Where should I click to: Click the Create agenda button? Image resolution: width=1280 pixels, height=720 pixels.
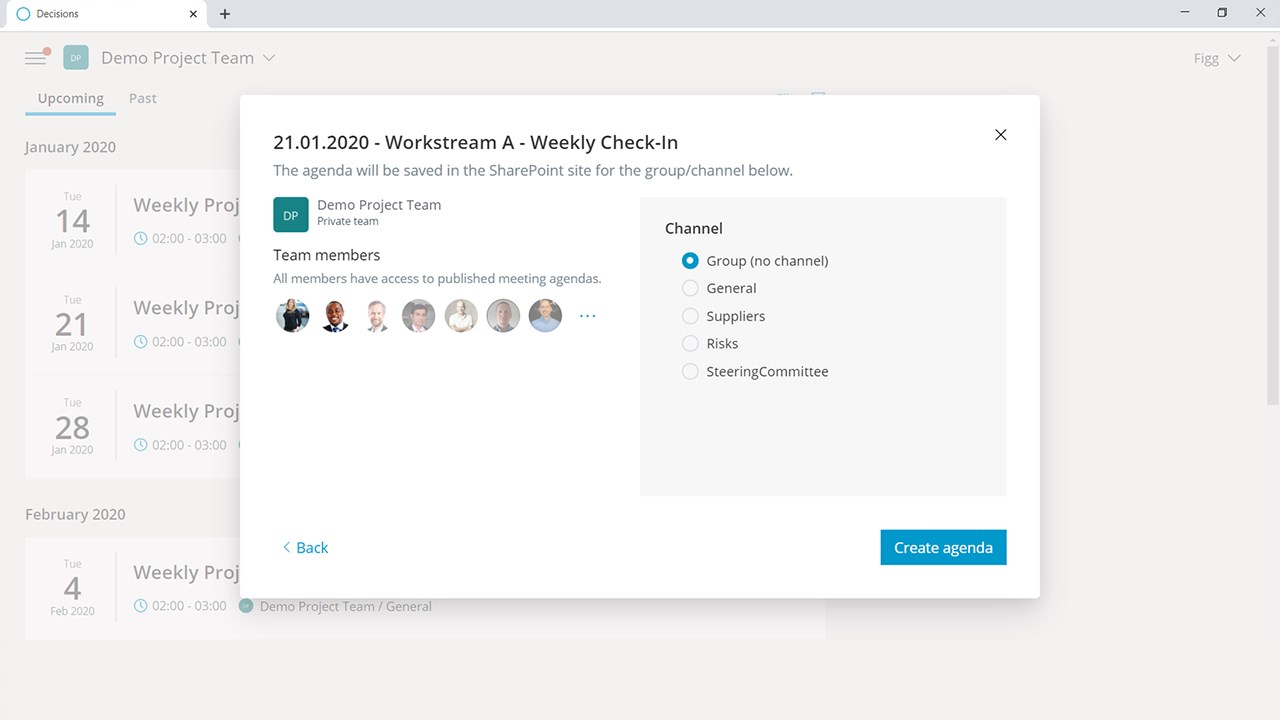coord(943,547)
